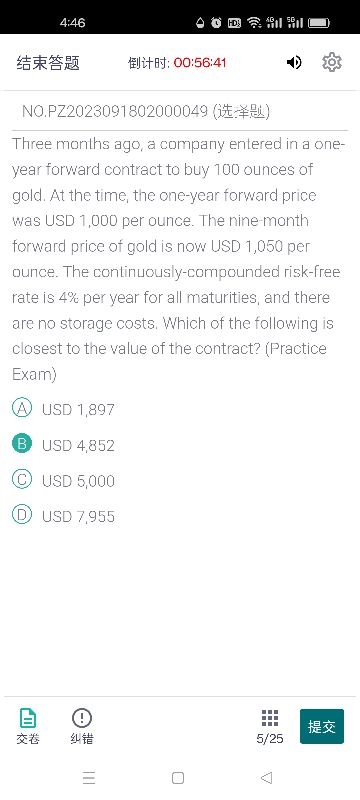Viewport: 360px width, 800px height.
Task: Select option C USD 5,000
Action: coord(63,481)
